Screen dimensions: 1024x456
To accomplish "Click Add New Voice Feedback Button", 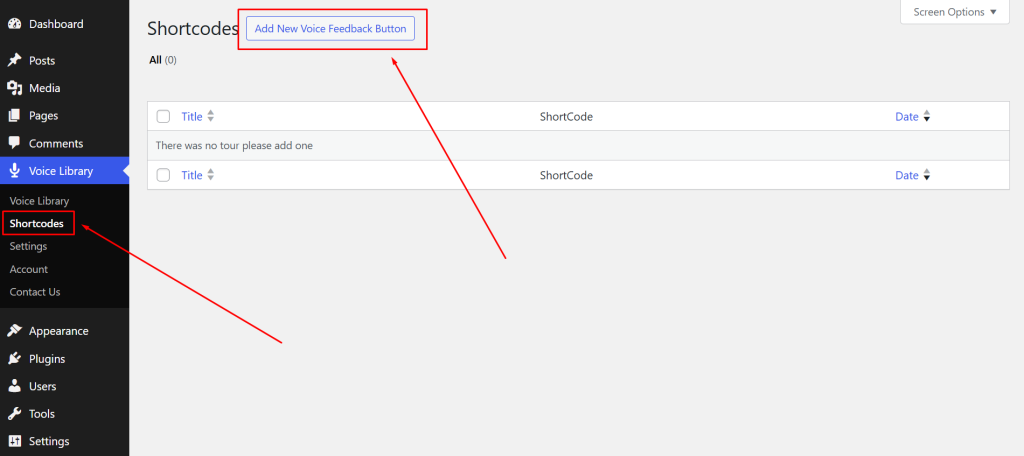I will tap(330, 29).
